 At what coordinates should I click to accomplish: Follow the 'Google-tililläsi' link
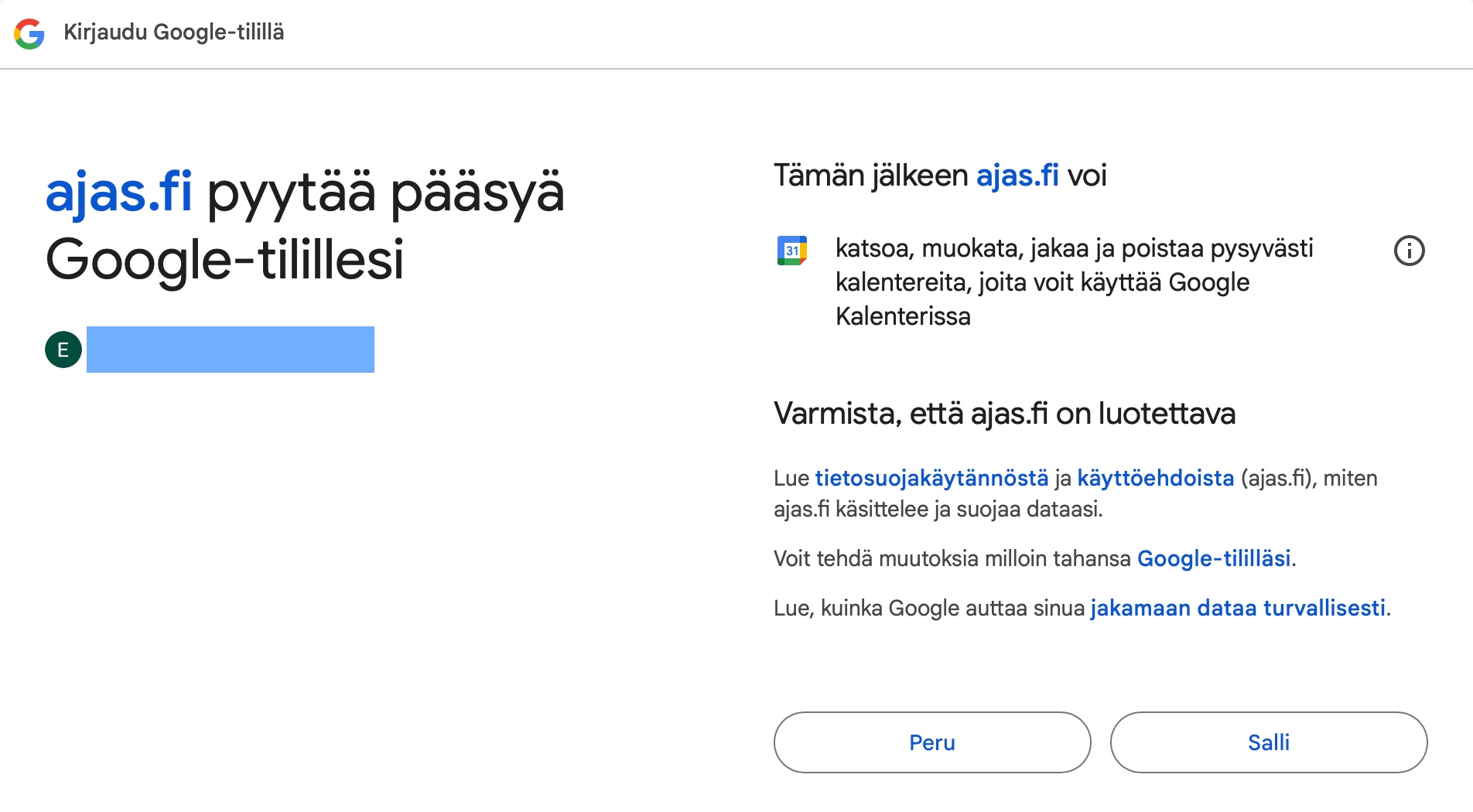(1214, 558)
